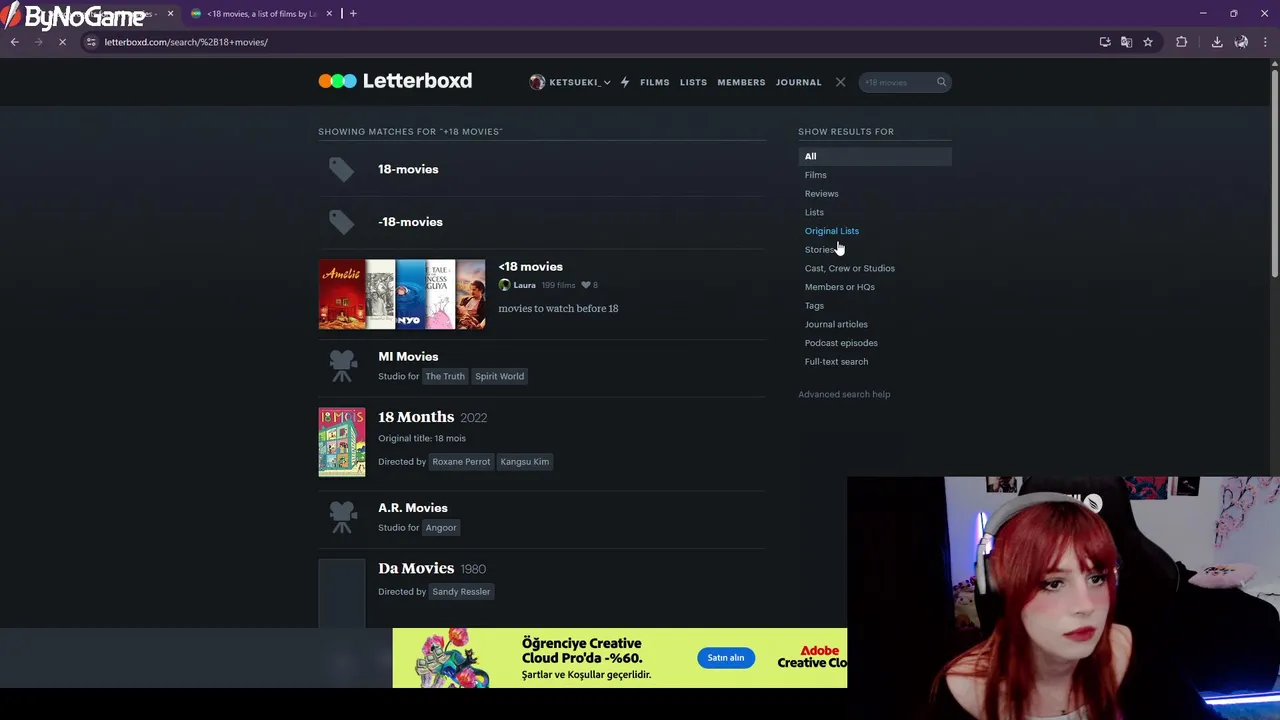1280x720 pixels.
Task: Click the site info icon in address bar
Action: pyautogui.click(x=91, y=42)
